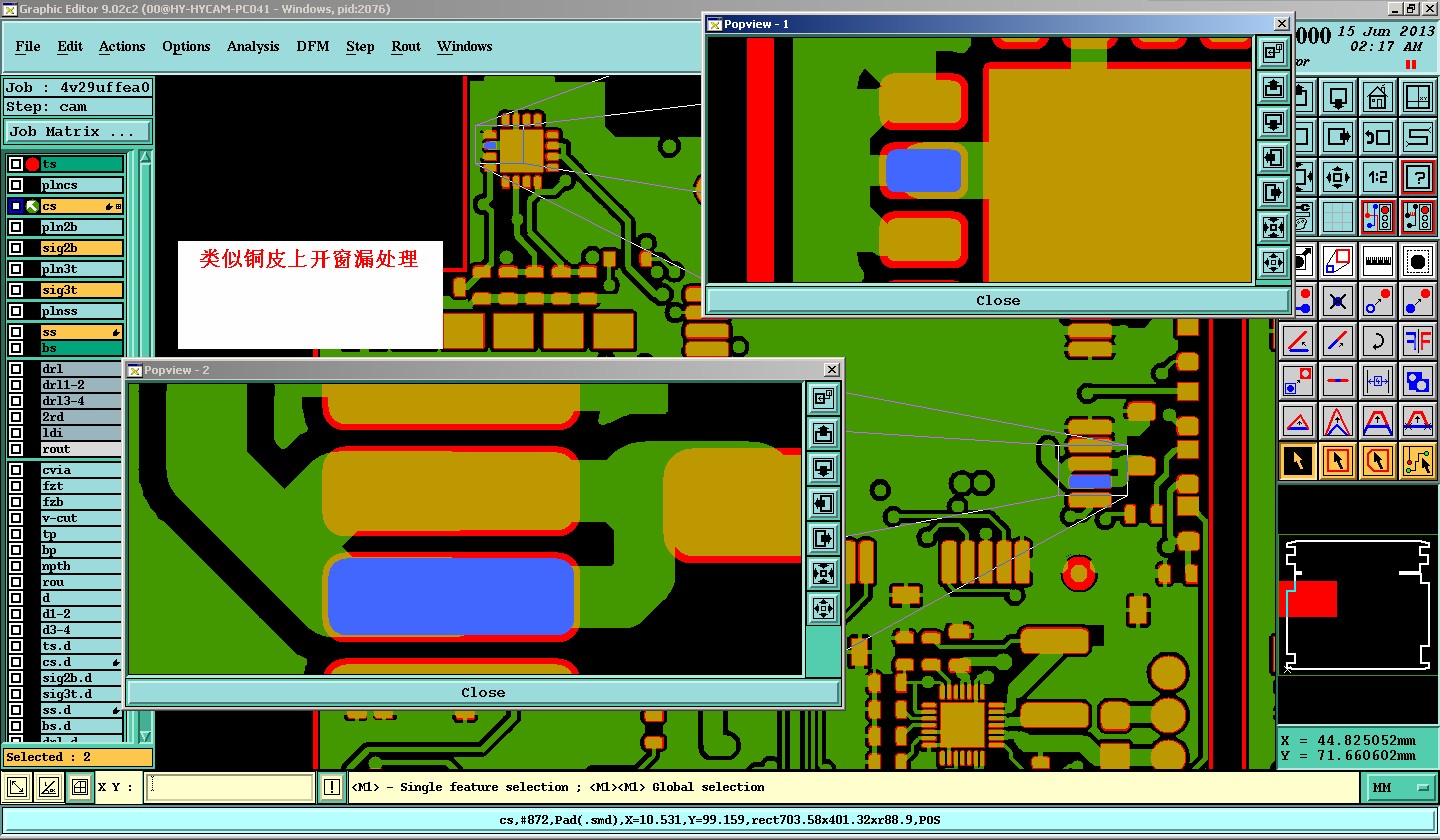Toggle the rout layer checkbox
1440x840 pixels.
tap(16, 449)
